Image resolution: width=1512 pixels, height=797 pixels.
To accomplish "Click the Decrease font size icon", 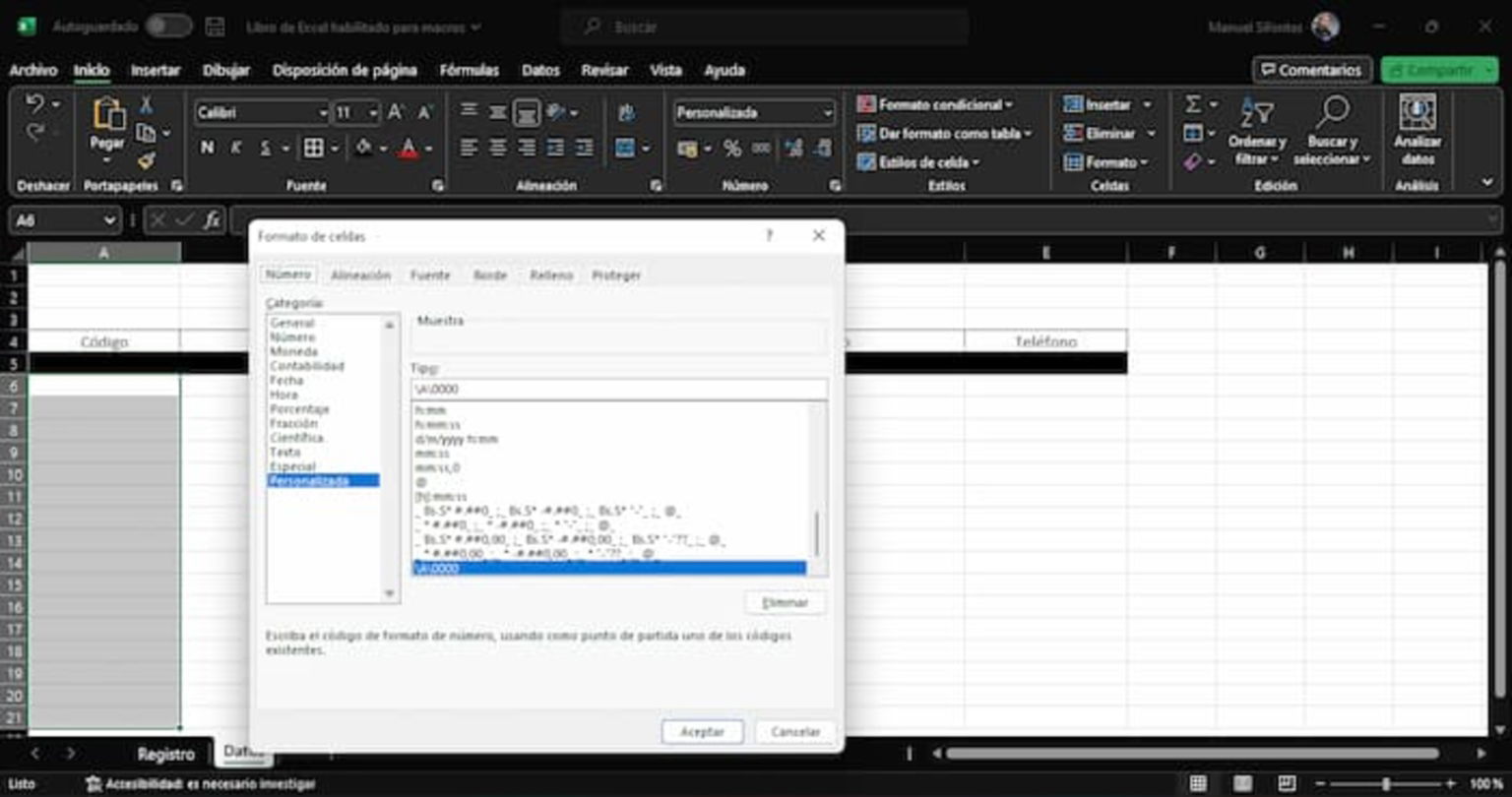I will 425,113.
